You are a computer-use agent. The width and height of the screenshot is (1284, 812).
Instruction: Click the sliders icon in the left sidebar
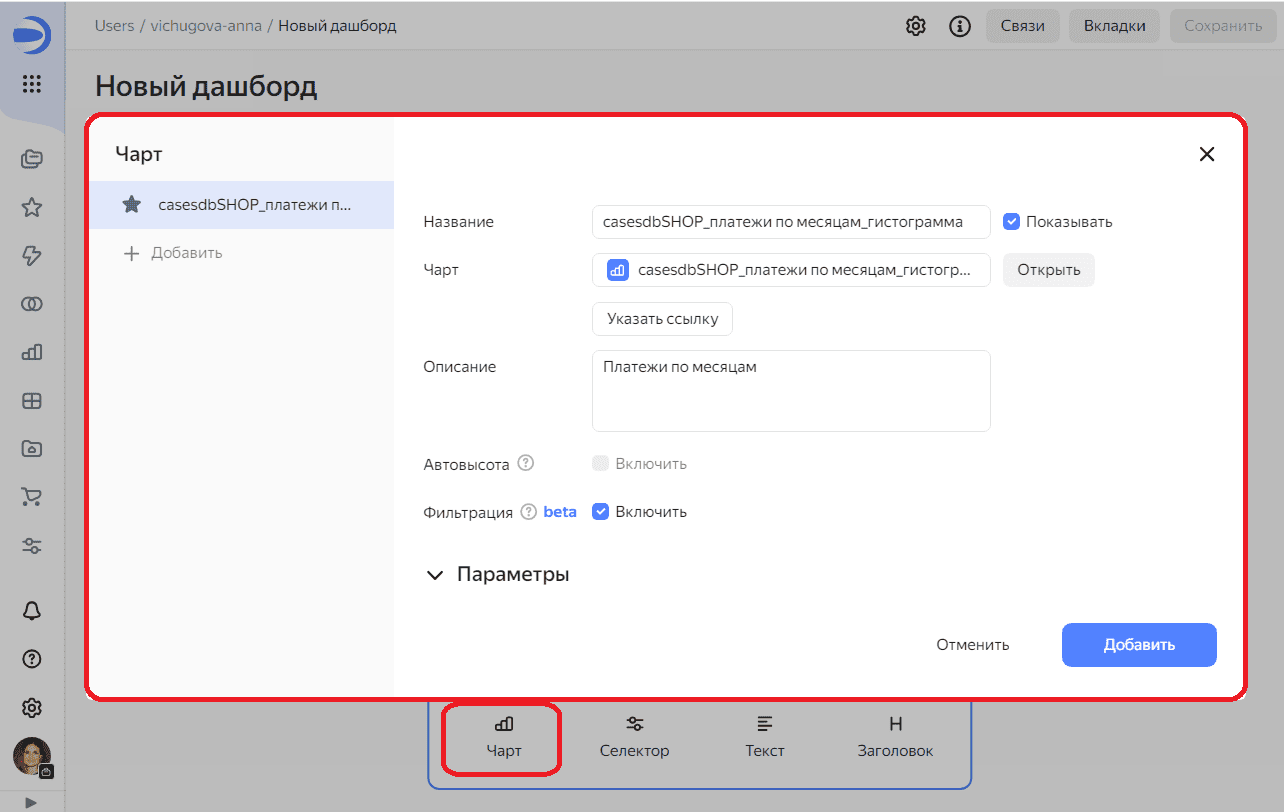coord(32,546)
